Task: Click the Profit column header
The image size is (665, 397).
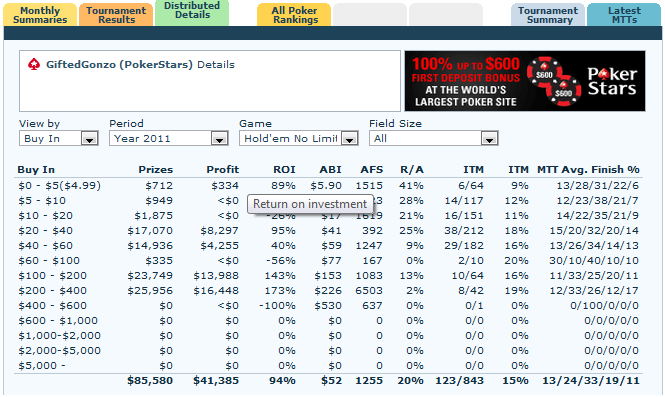Action: (x=223, y=170)
